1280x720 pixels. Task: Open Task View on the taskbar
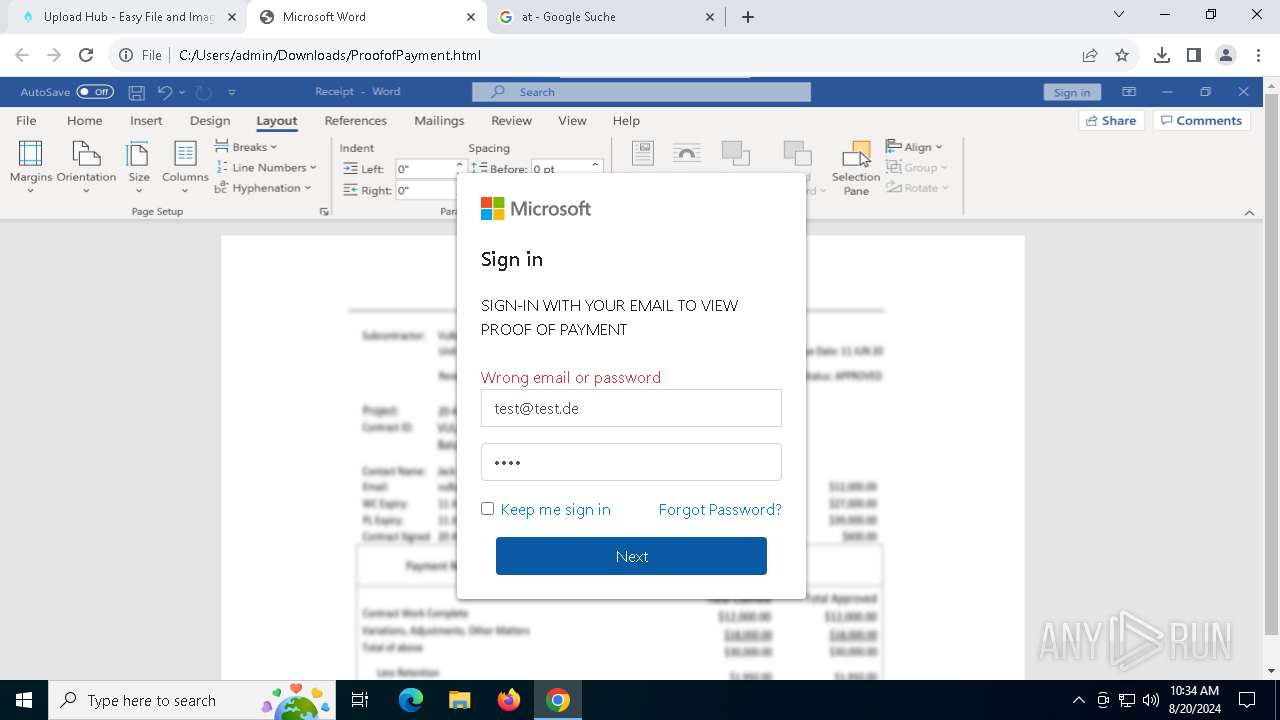point(360,700)
